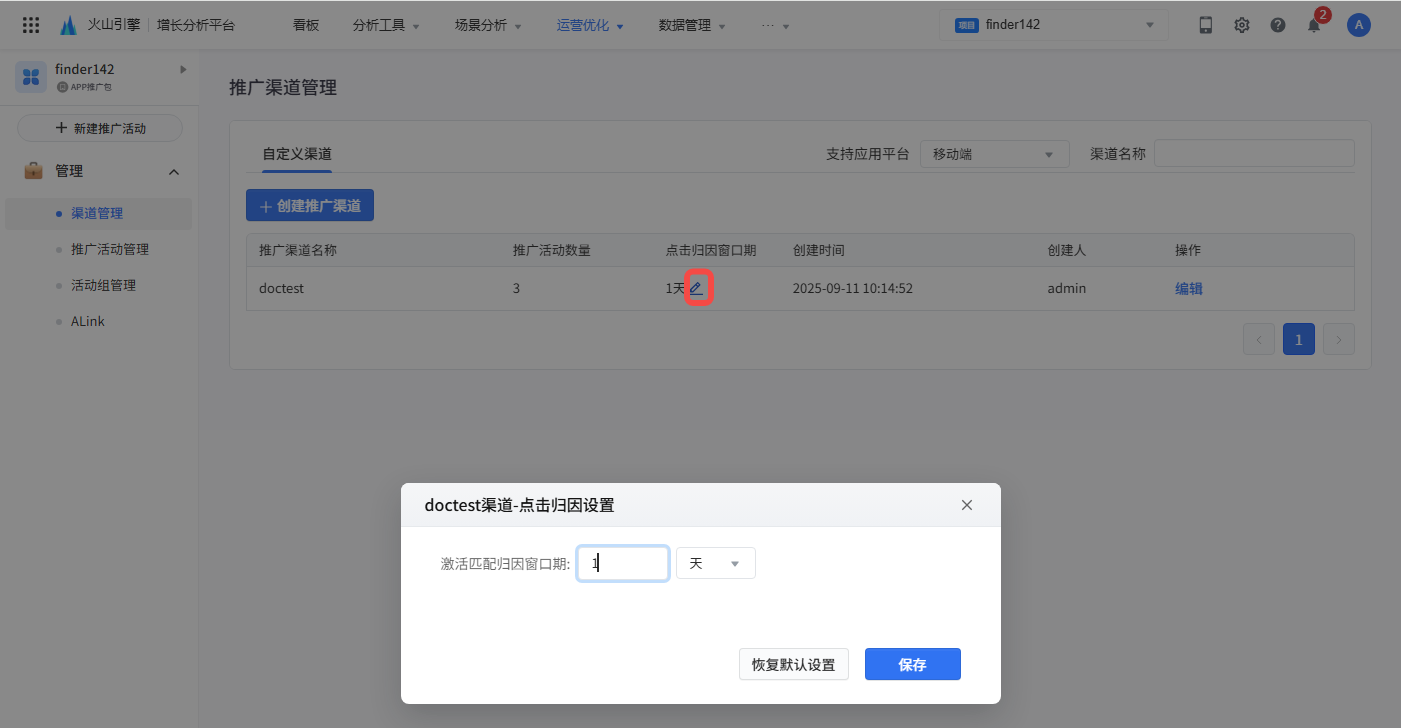Click the finder142 app icon in sidebar

pos(31,77)
